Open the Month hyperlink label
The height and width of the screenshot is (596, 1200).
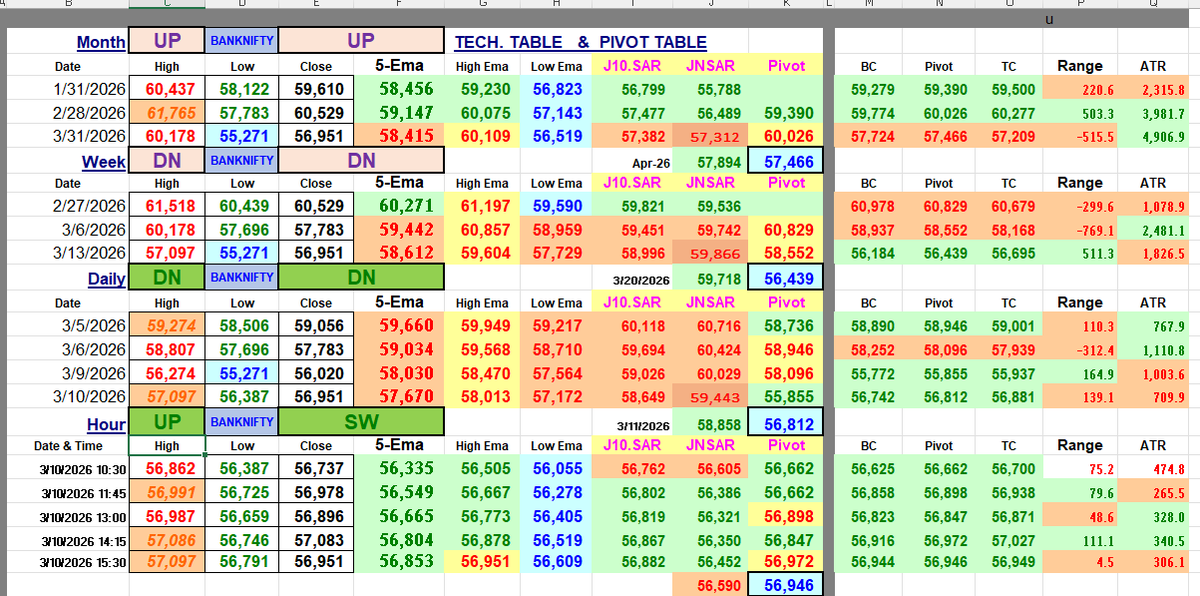click(x=101, y=42)
